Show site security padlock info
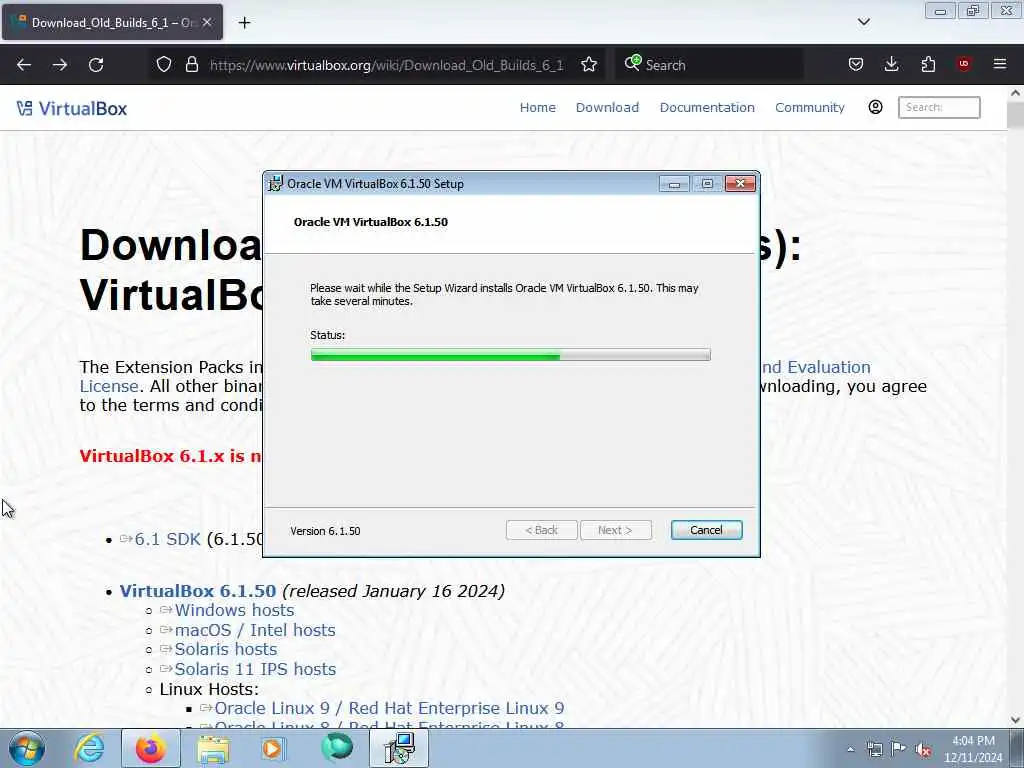This screenshot has height=768, width=1024. (x=191, y=64)
